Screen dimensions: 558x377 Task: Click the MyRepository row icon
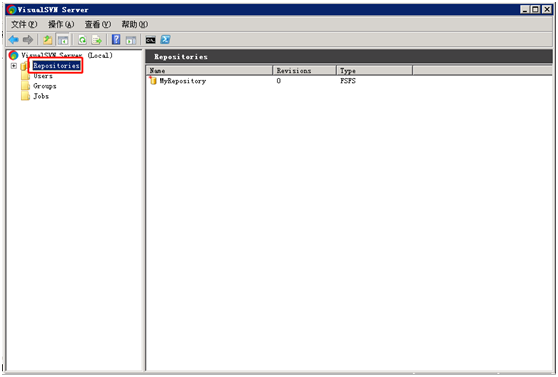click(153, 81)
